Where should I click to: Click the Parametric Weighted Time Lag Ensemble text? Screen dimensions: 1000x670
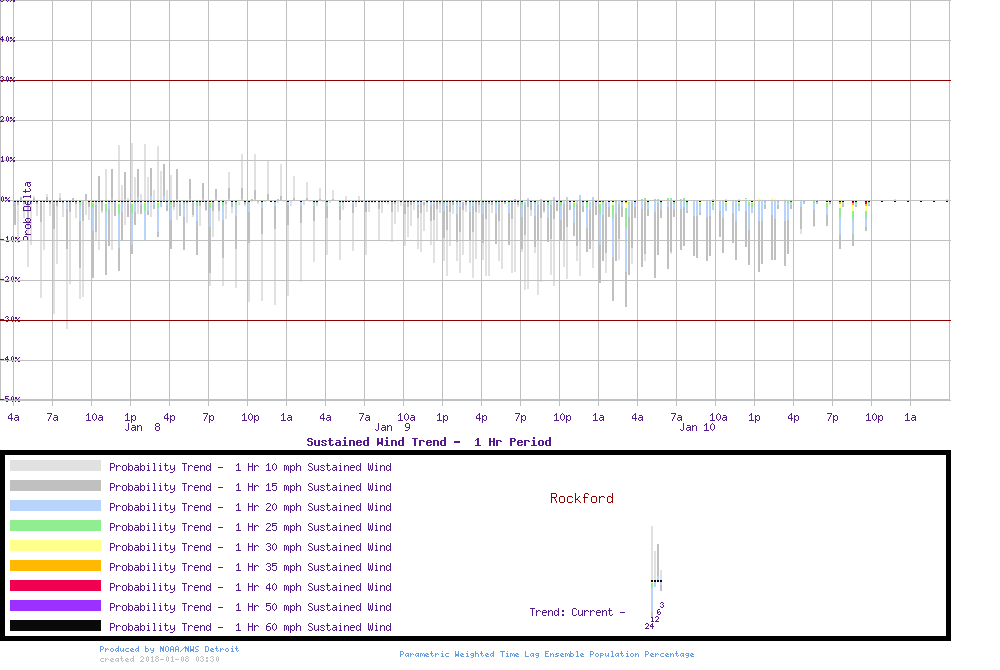click(546, 654)
